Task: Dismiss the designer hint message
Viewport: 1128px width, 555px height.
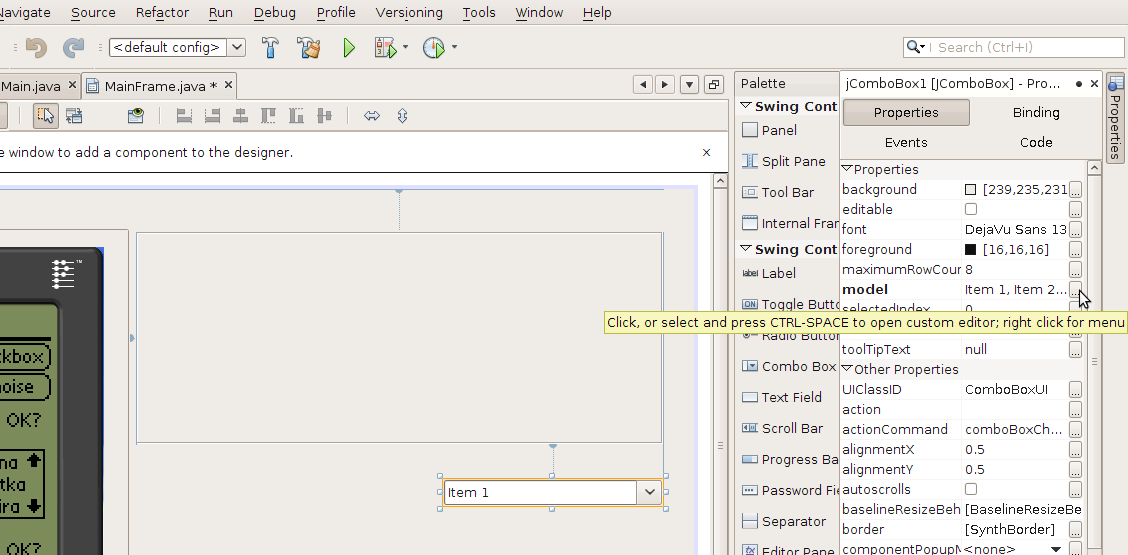Action: 706,153
